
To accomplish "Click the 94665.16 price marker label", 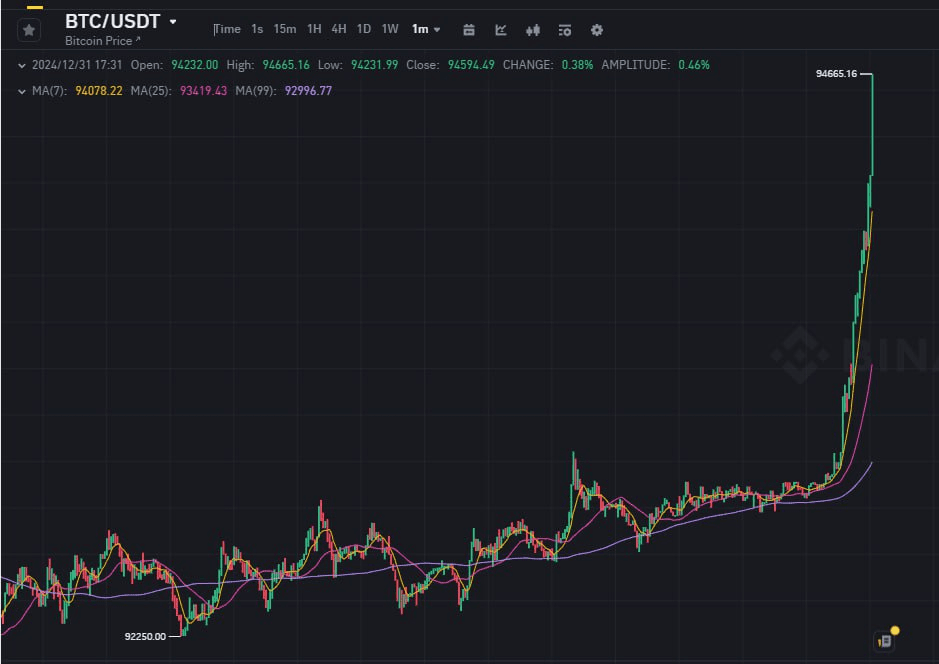I will click(838, 73).
